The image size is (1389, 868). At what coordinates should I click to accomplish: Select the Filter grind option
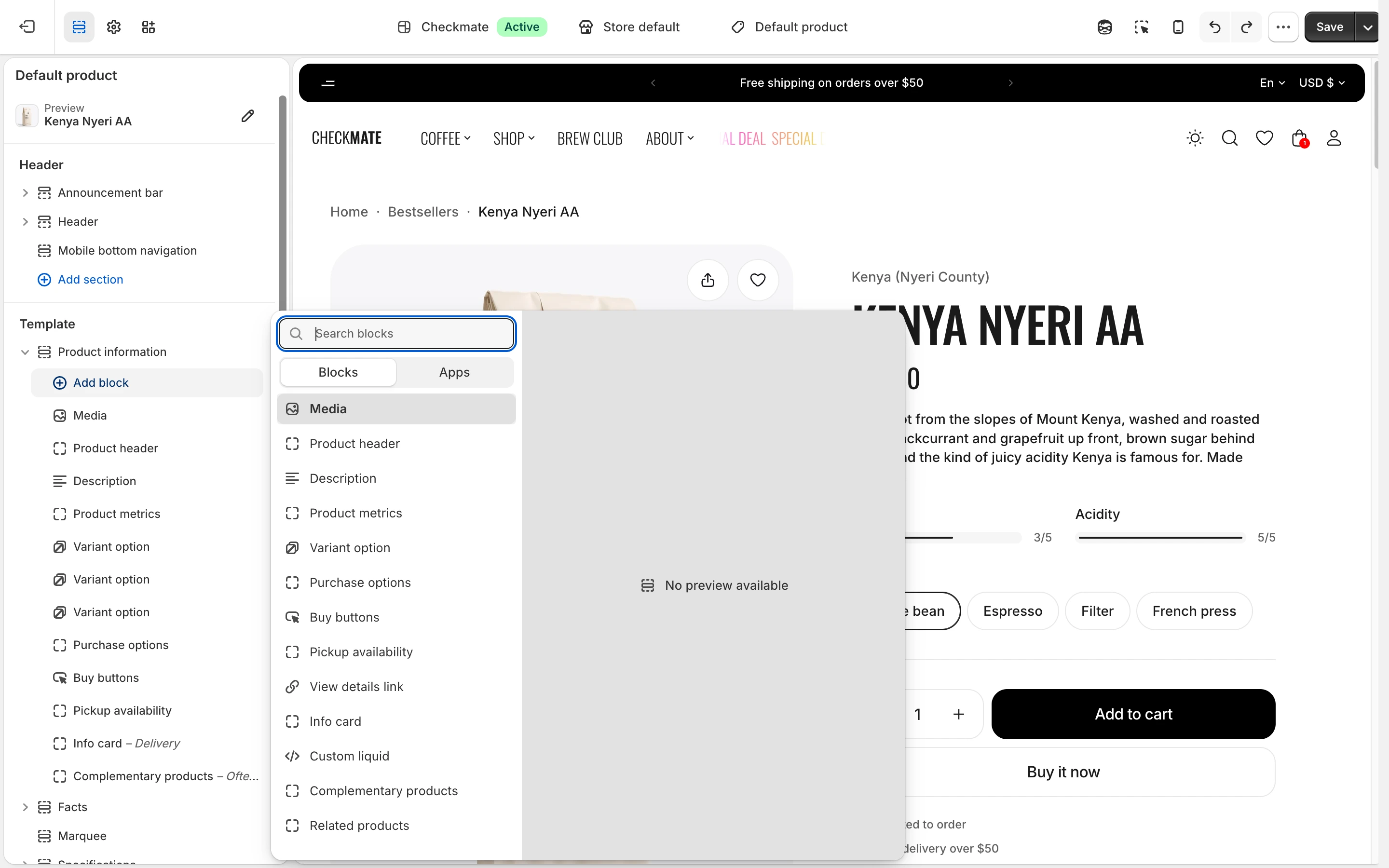1097,611
